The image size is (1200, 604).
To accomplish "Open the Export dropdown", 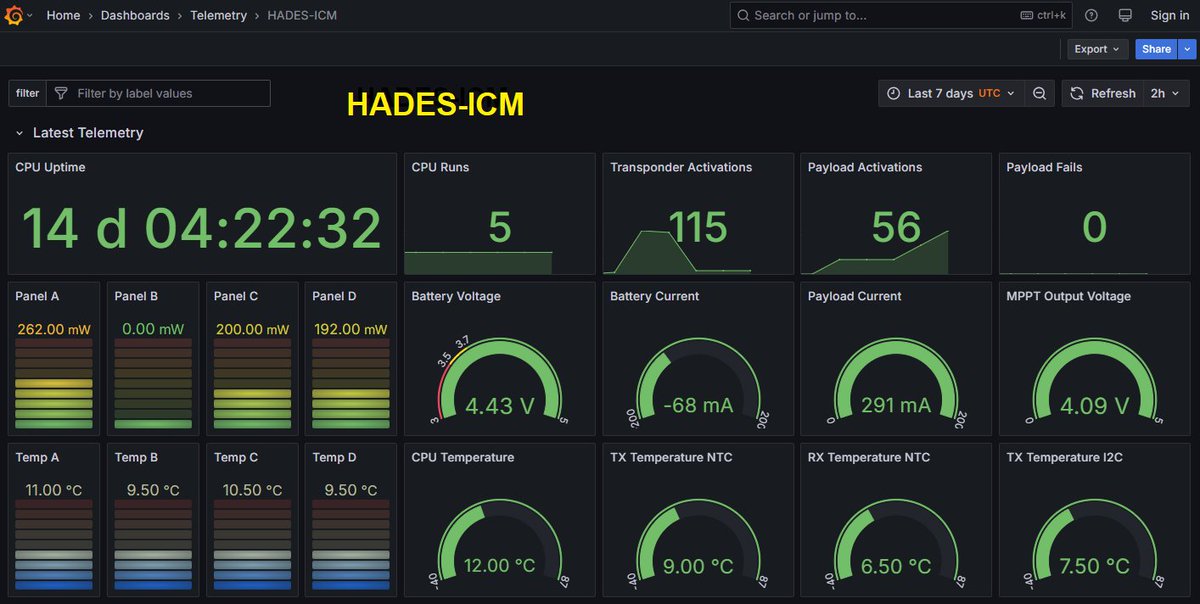I will pyautogui.click(x=1097, y=48).
